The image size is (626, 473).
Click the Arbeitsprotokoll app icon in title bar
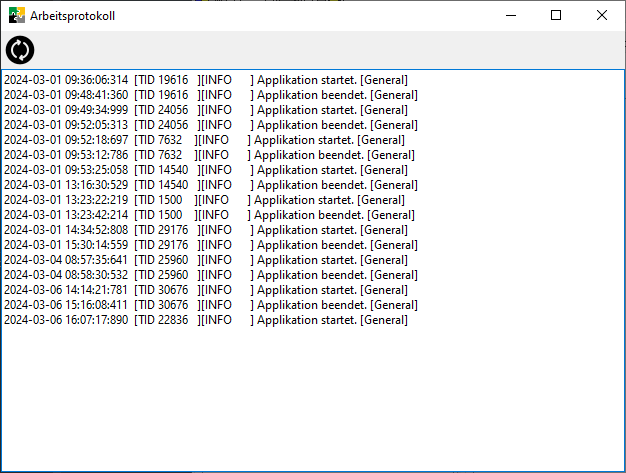[17, 15]
